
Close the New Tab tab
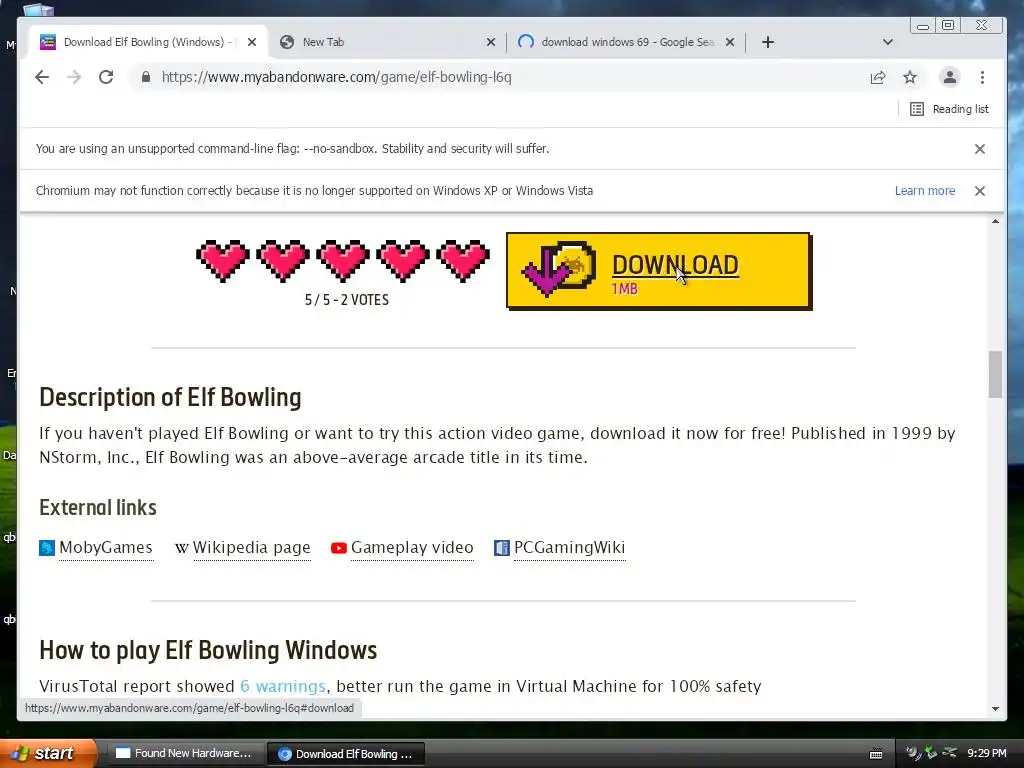coord(491,42)
